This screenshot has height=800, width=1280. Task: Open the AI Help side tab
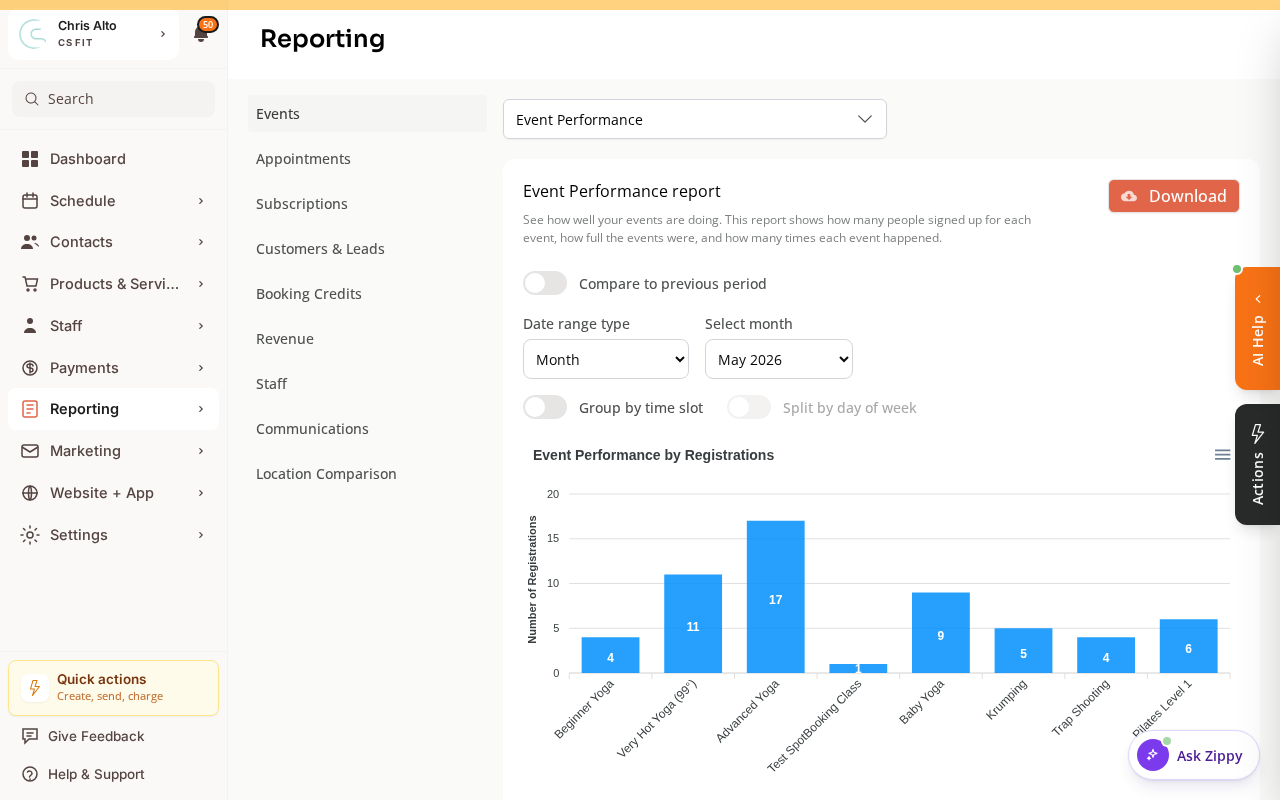(1257, 329)
